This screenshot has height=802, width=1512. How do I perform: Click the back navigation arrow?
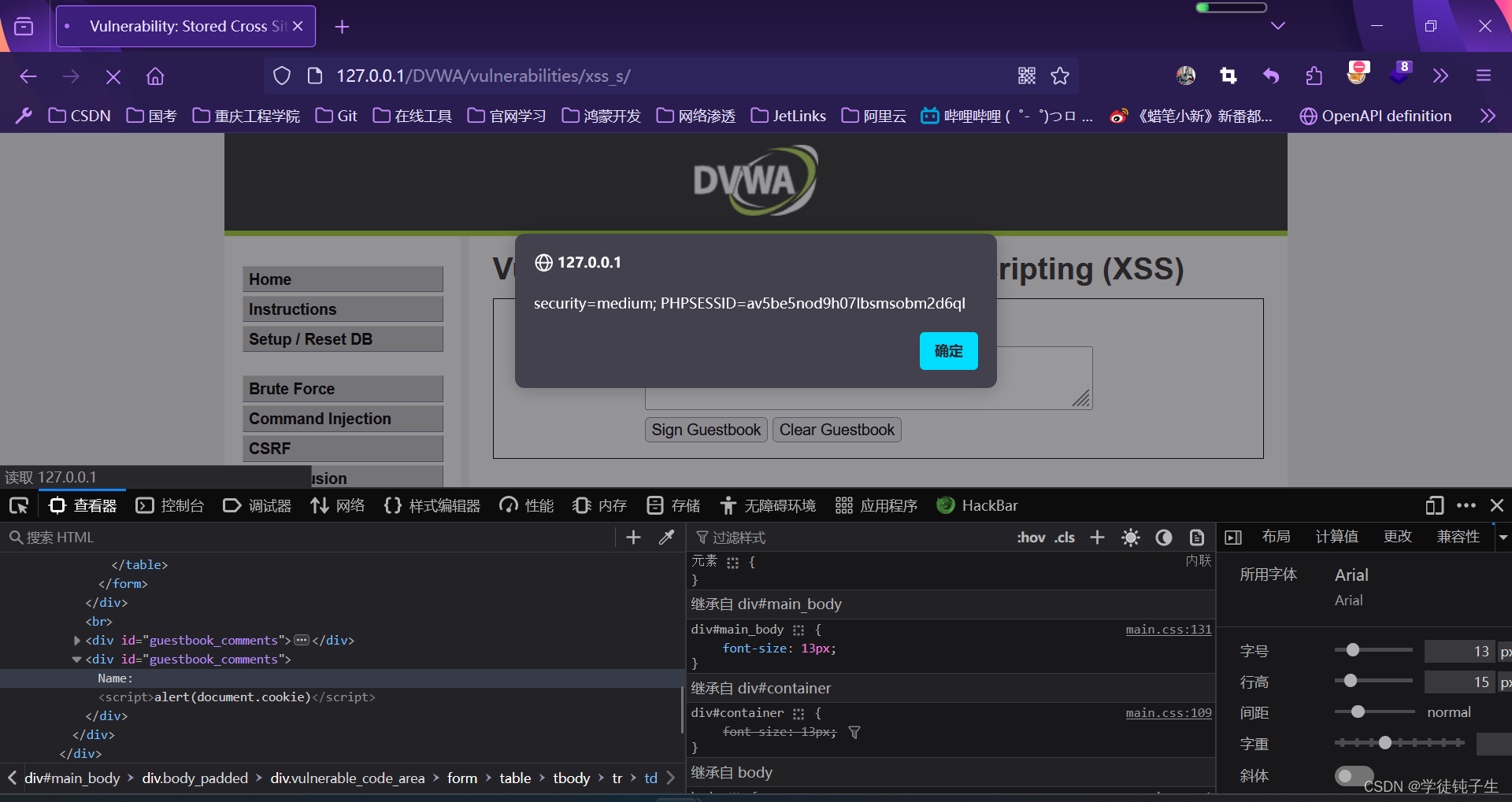point(28,76)
